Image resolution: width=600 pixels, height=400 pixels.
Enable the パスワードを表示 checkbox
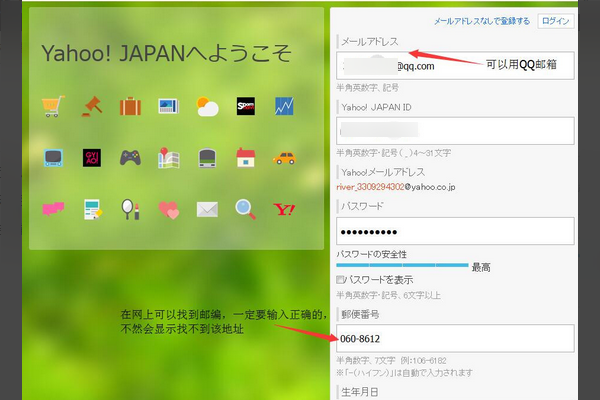point(342,279)
